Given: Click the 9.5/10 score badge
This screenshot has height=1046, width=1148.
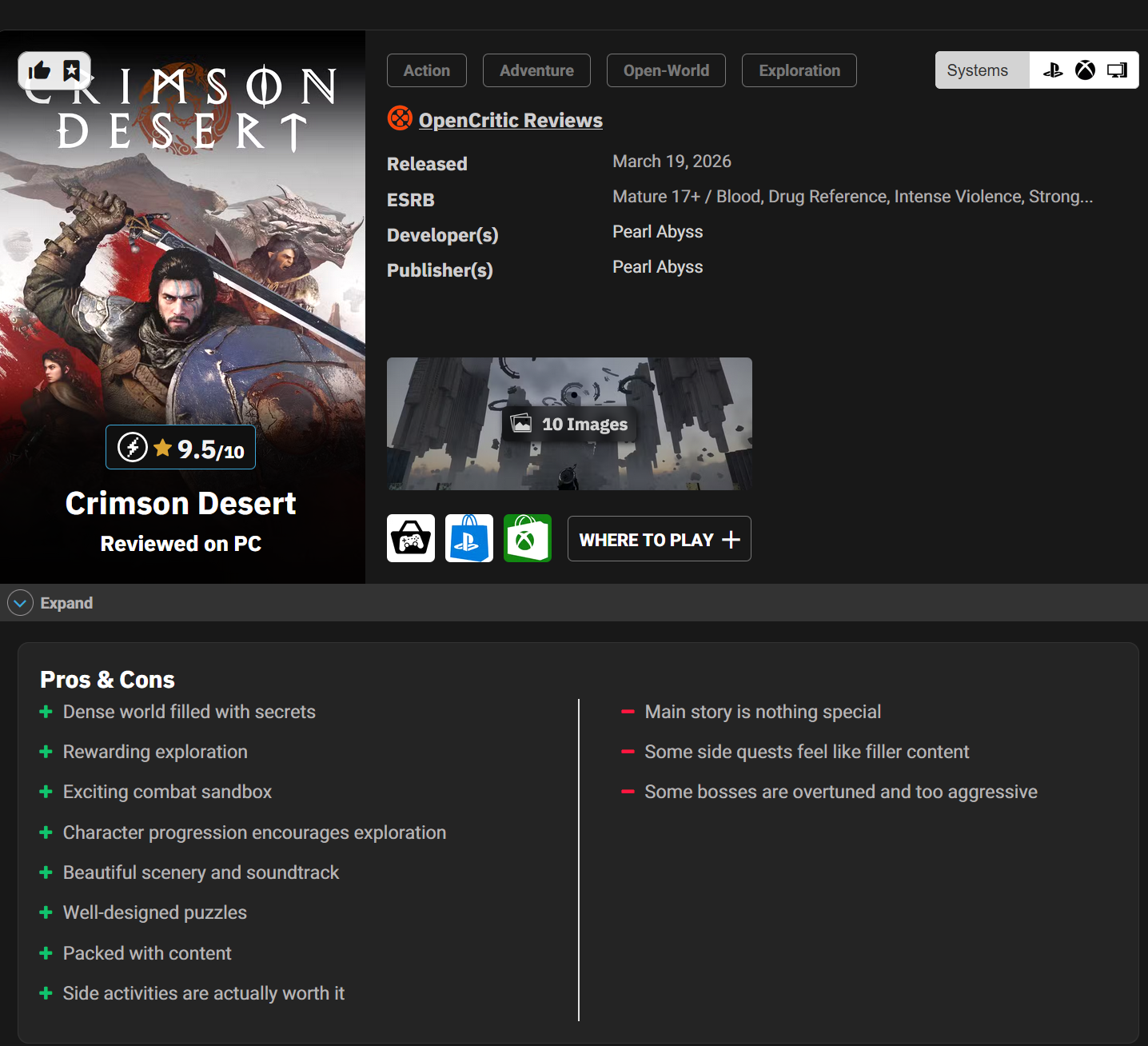Looking at the screenshot, I should (x=181, y=447).
